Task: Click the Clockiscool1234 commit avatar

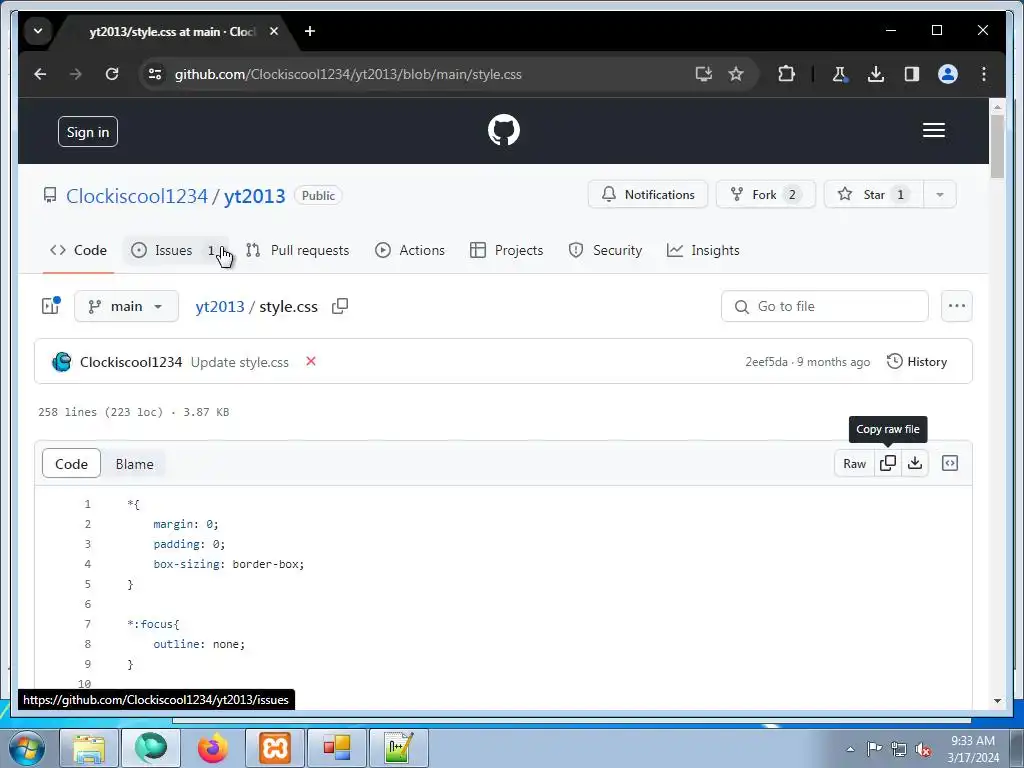Action: [x=61, y=362]
